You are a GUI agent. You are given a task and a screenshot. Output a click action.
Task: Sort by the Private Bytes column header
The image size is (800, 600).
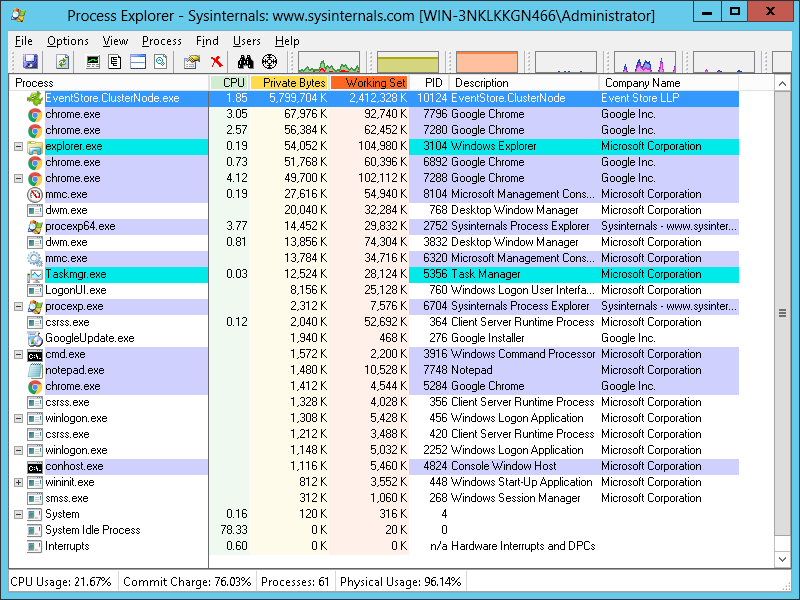pos(289,83)
